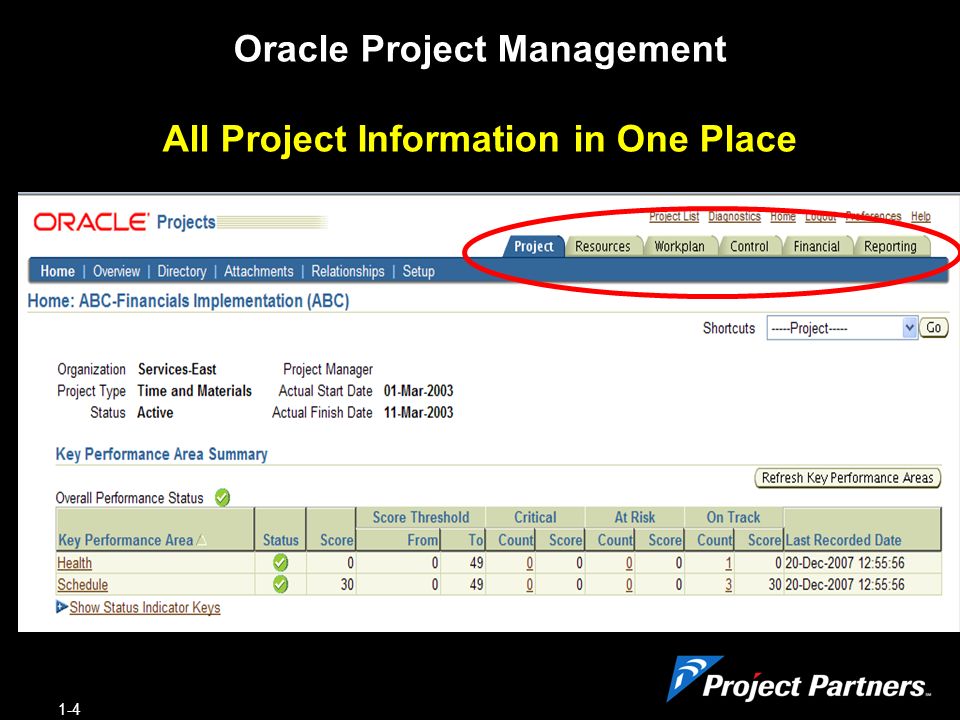Open the Setup subtab
Viewport: 960px width, 720px height.
[419, 271]
